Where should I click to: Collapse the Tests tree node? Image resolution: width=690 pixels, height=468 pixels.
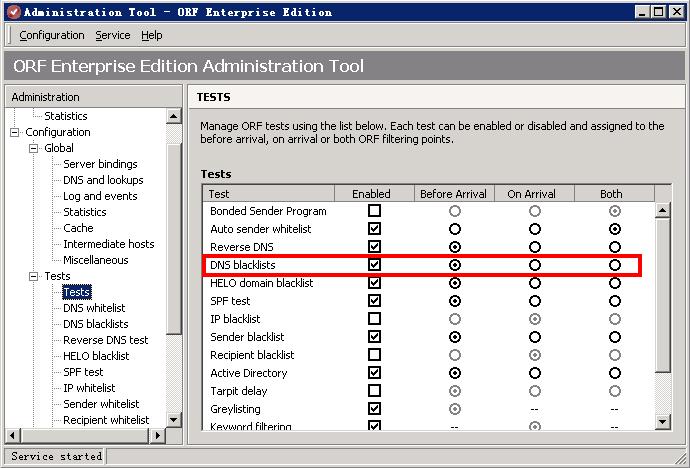click(x=33, y=276)
